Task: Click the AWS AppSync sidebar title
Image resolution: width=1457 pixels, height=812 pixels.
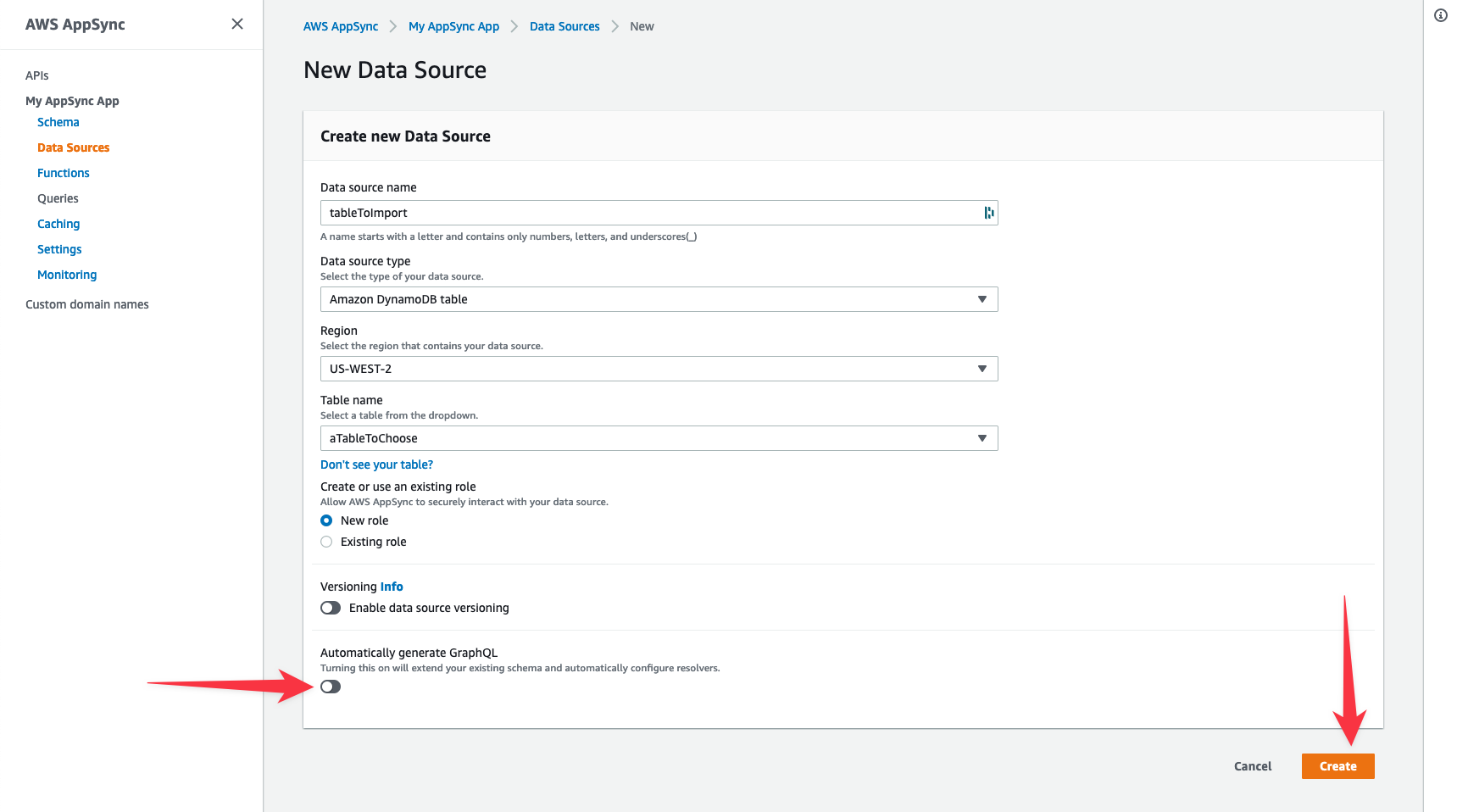Action: coord(75,25)
